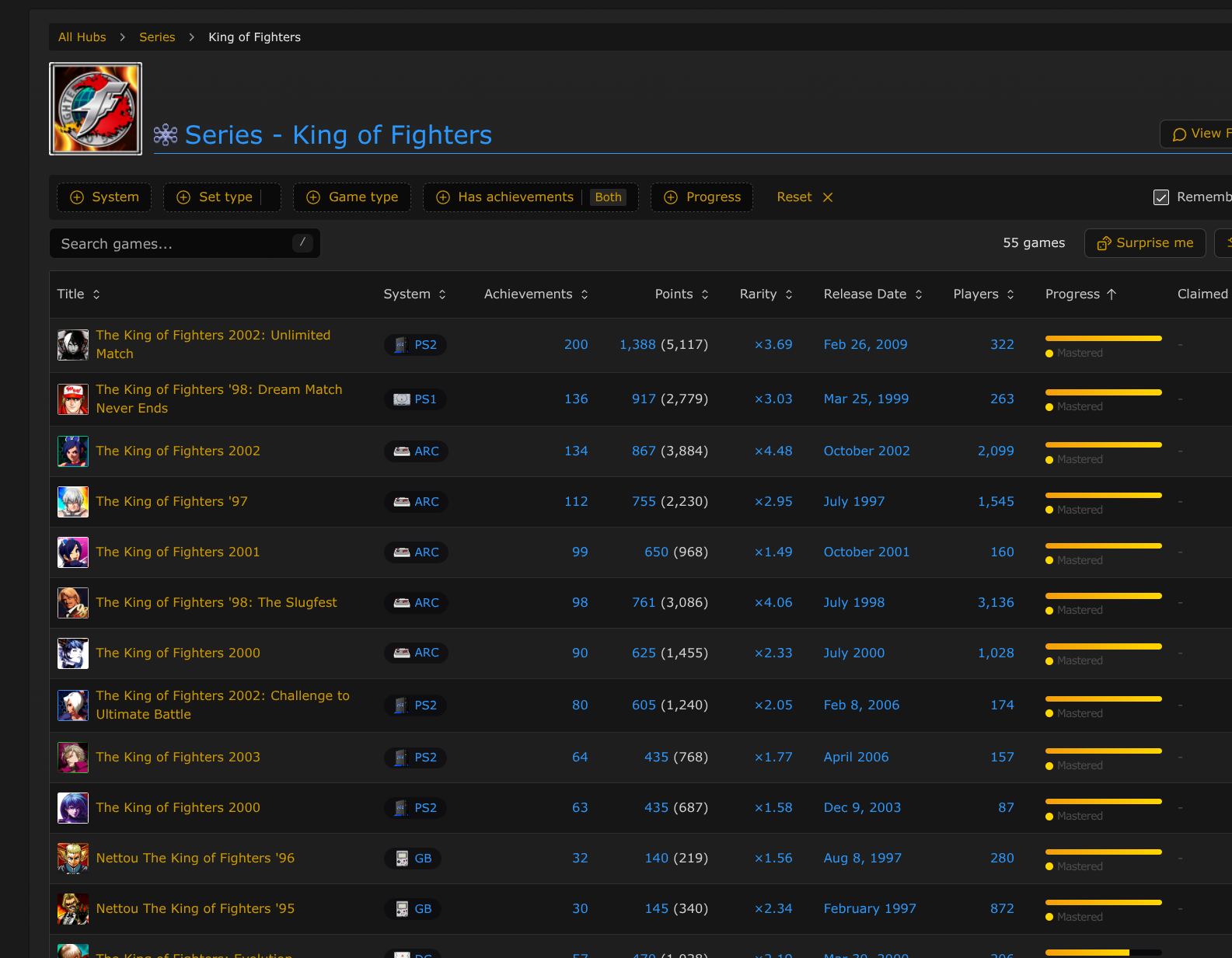1232x958 pixels.
Task: Click Nettou King of Fighters '96 game icon
Action: coord(73,859)
